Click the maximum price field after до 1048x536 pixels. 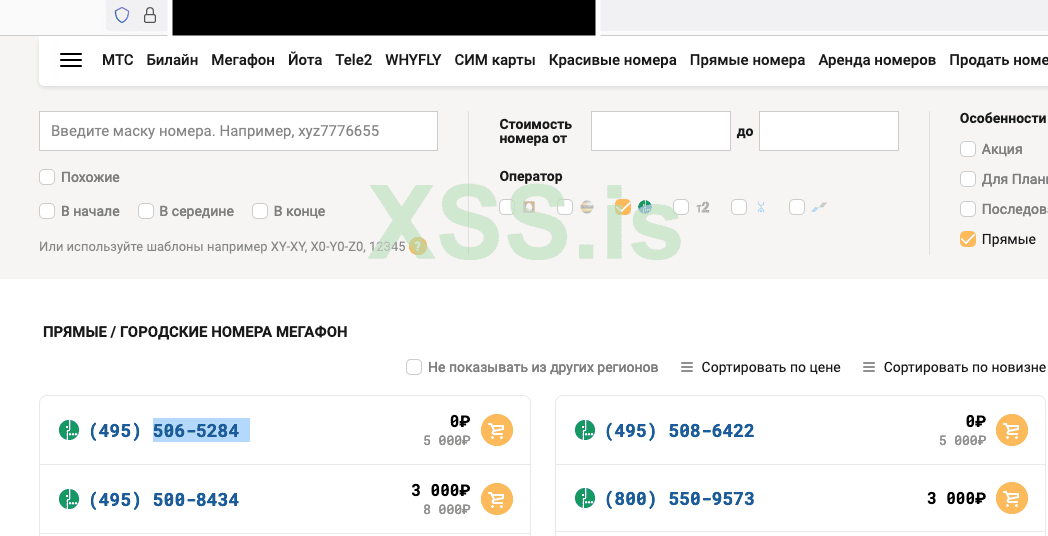pyautogui.click(x=829, y=131)
